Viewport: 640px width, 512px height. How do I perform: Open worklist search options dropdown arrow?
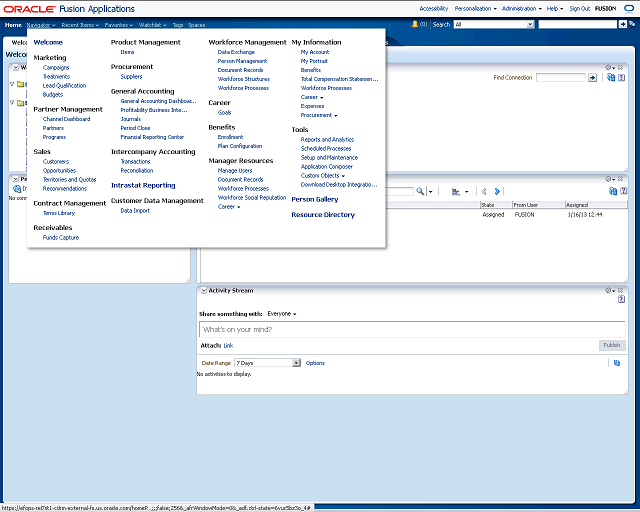(430, 191)
